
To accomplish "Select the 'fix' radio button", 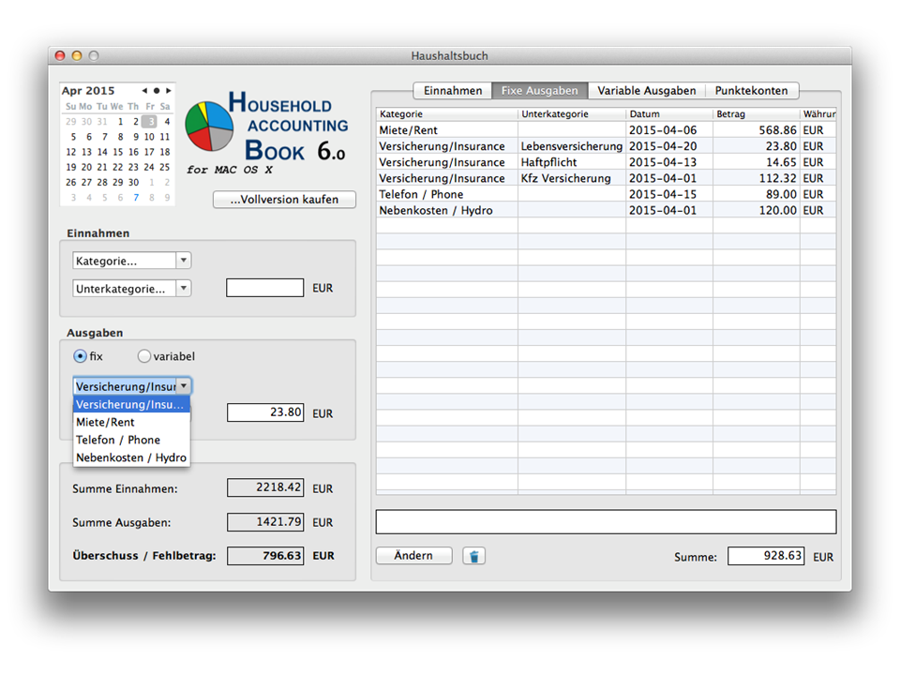I will 80,356.
